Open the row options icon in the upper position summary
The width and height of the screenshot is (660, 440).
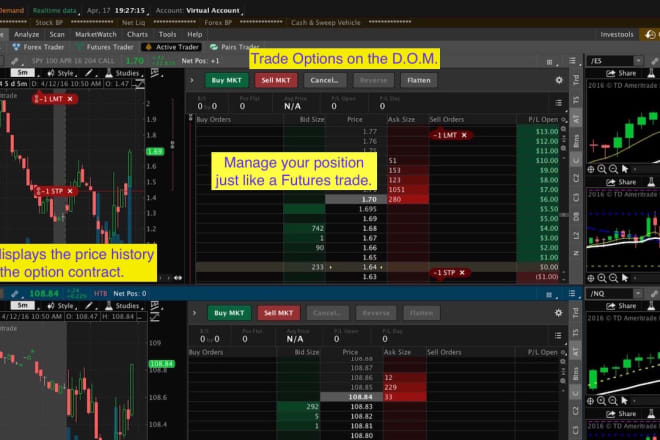[559, 103]
